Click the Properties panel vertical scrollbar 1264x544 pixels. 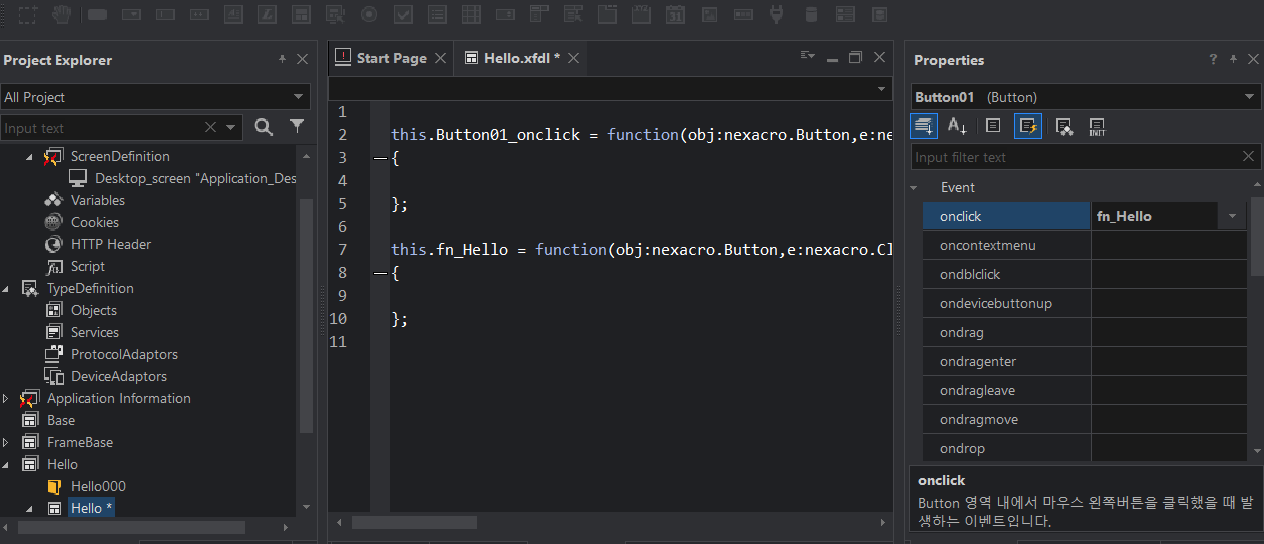(x=1256, y=236)
